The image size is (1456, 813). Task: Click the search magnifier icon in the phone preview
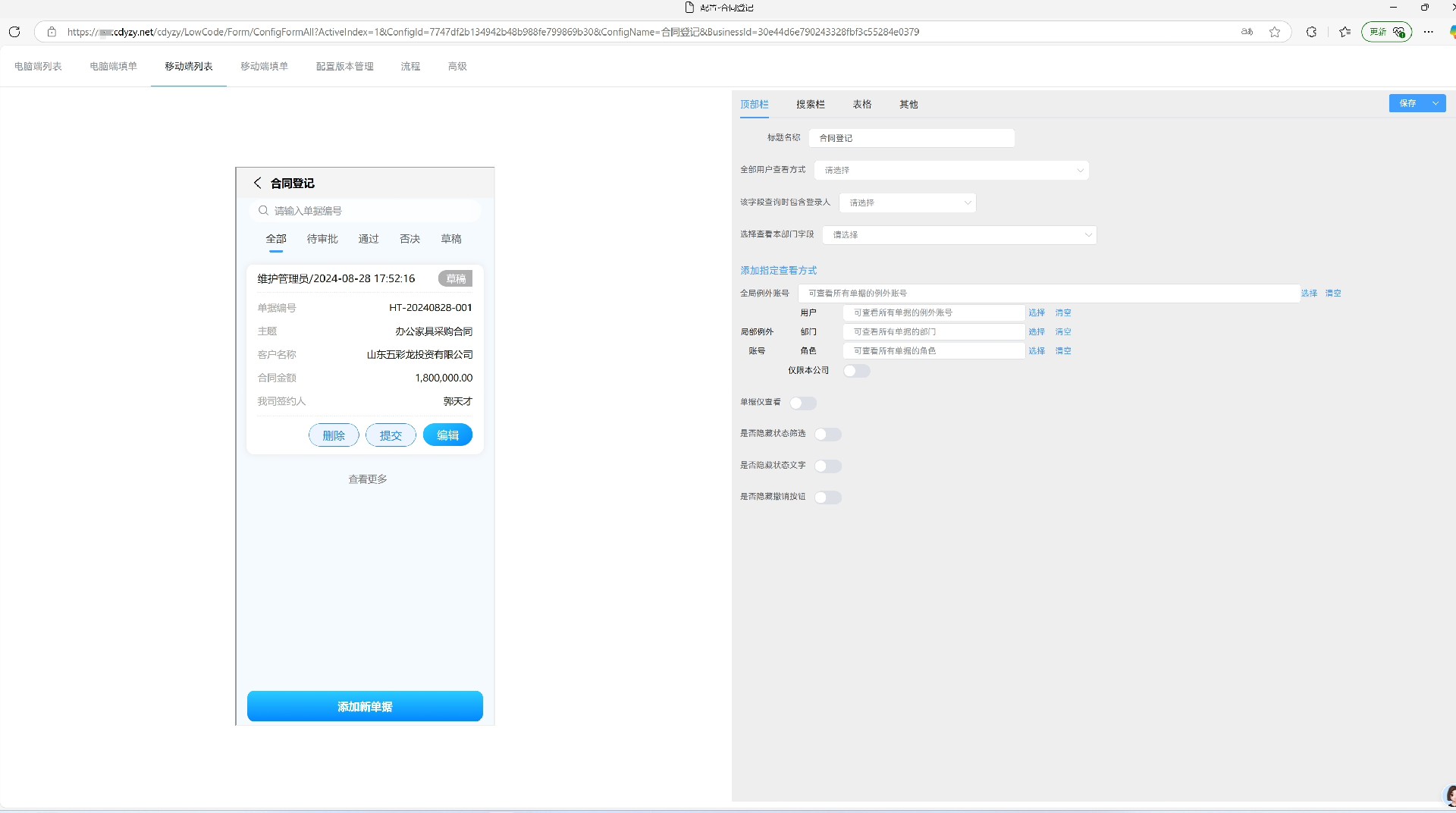click(263, 211)
